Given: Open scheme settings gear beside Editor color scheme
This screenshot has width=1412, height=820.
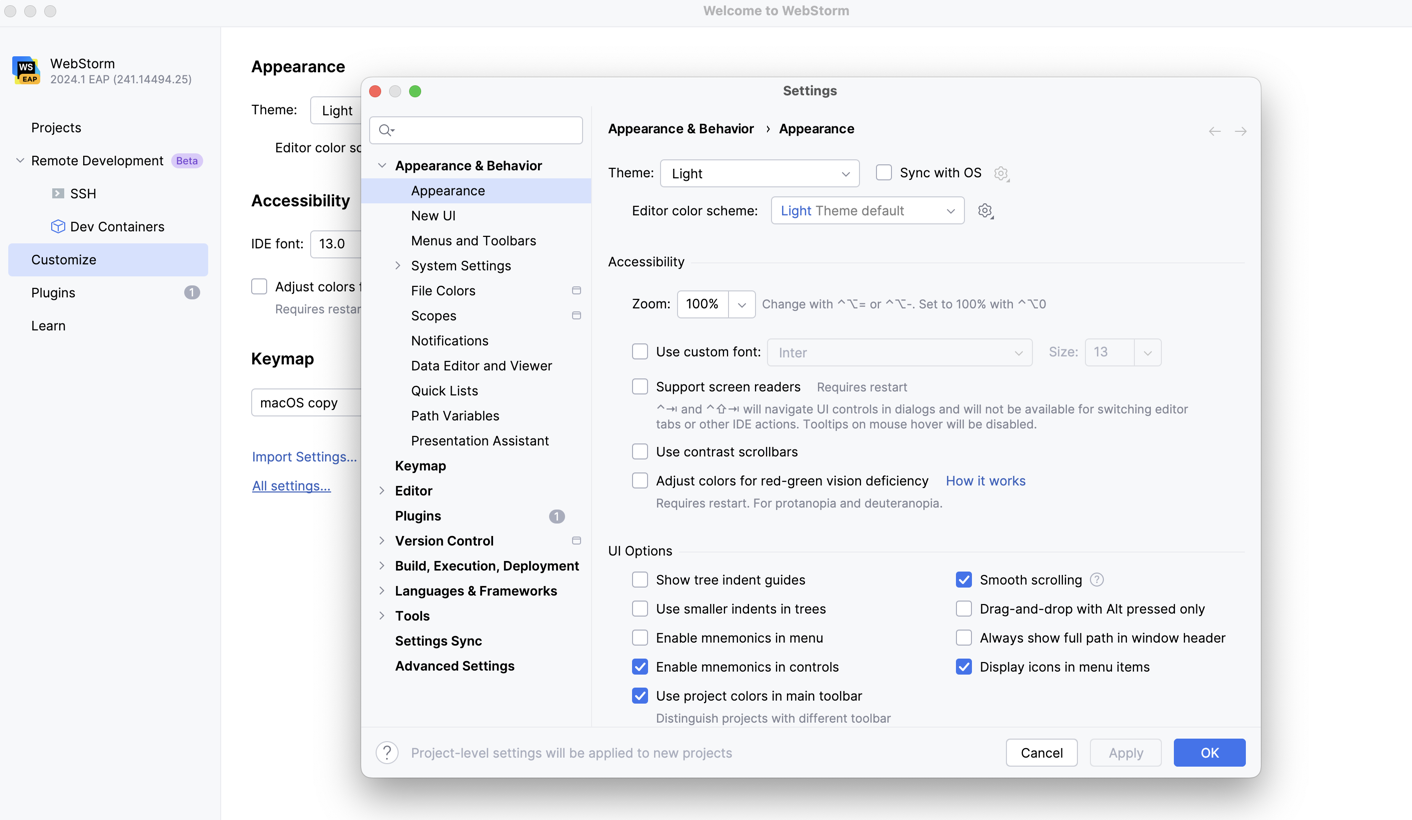Looking at the screenshot, I should (985, 210).
